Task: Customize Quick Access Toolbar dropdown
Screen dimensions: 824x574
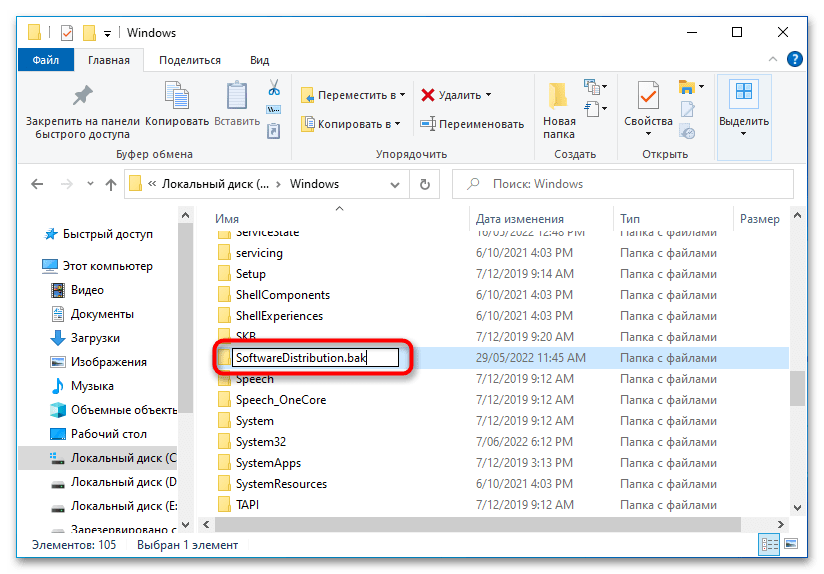Action: (x=107, y=34)
